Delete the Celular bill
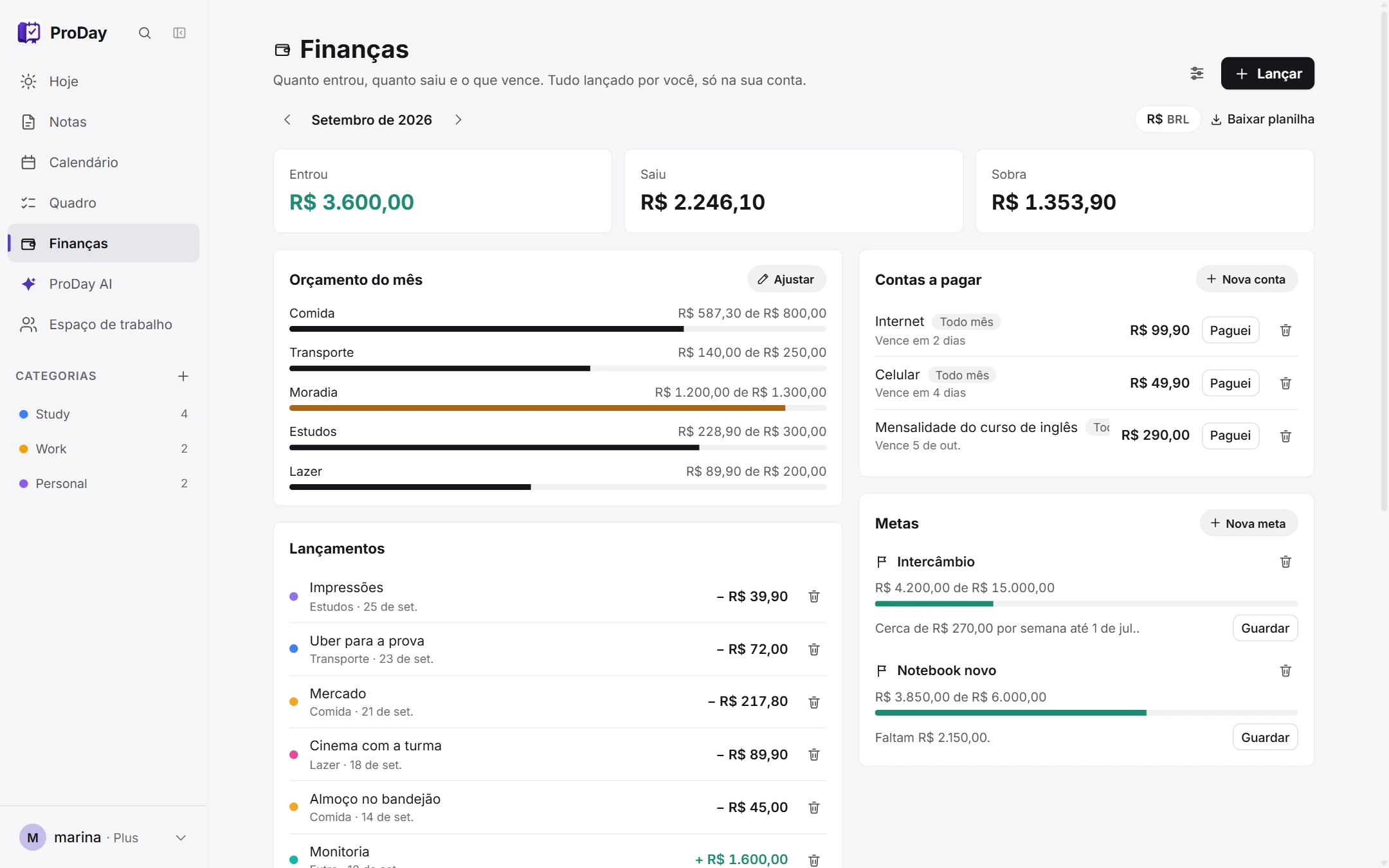The image size is (1389, 868). coord(1285,383)
